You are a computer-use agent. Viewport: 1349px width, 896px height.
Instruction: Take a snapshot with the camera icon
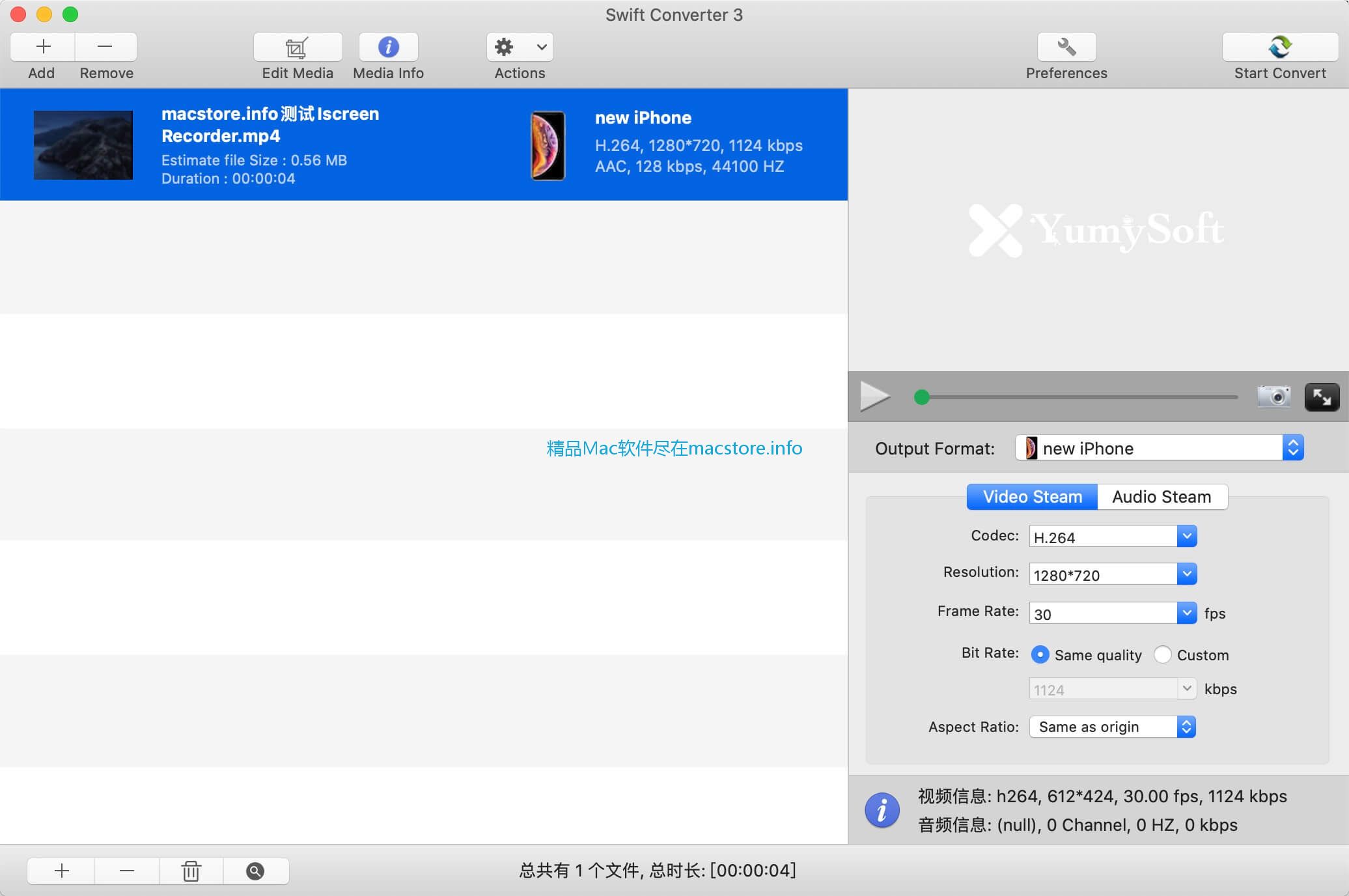[x=1274, y=397]
